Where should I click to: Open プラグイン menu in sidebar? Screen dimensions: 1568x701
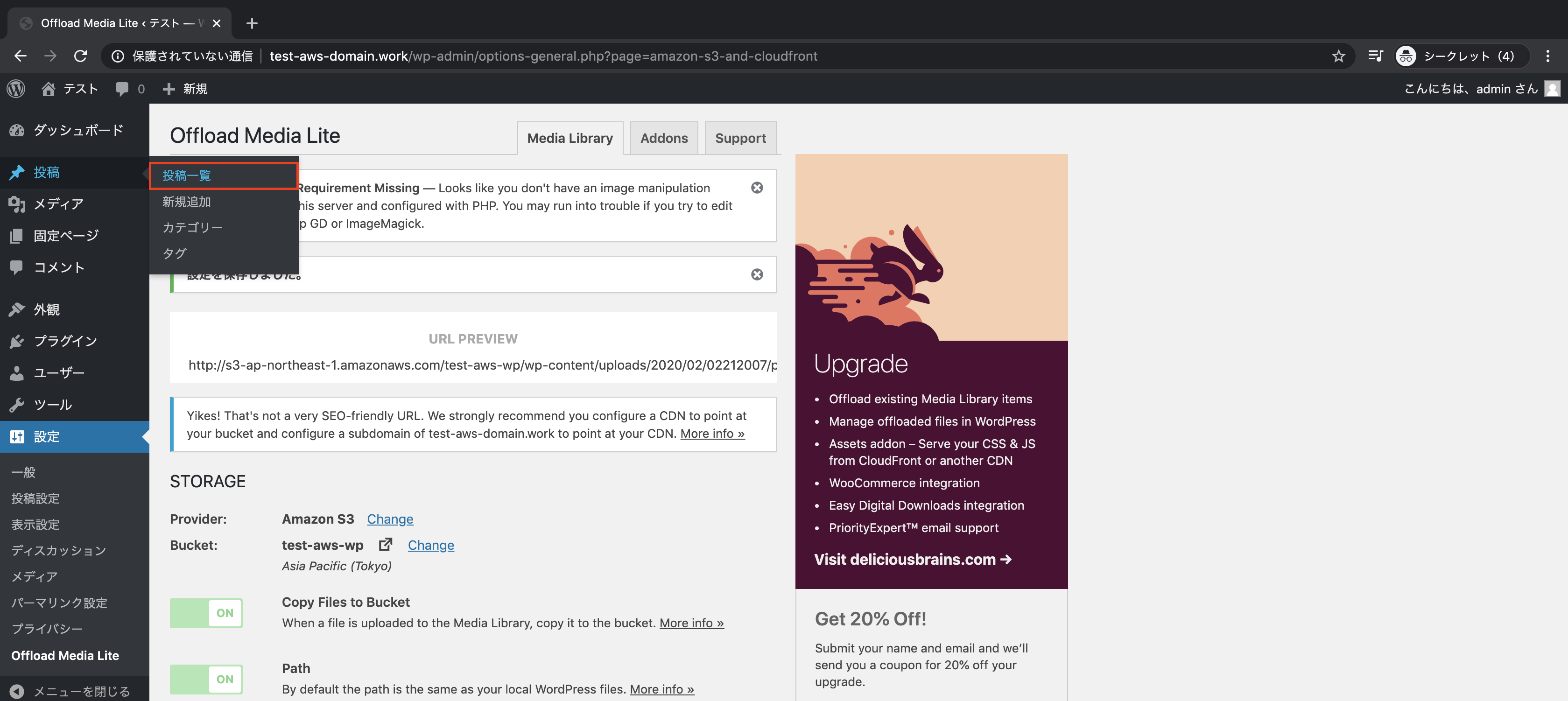[x=65, y=341]
